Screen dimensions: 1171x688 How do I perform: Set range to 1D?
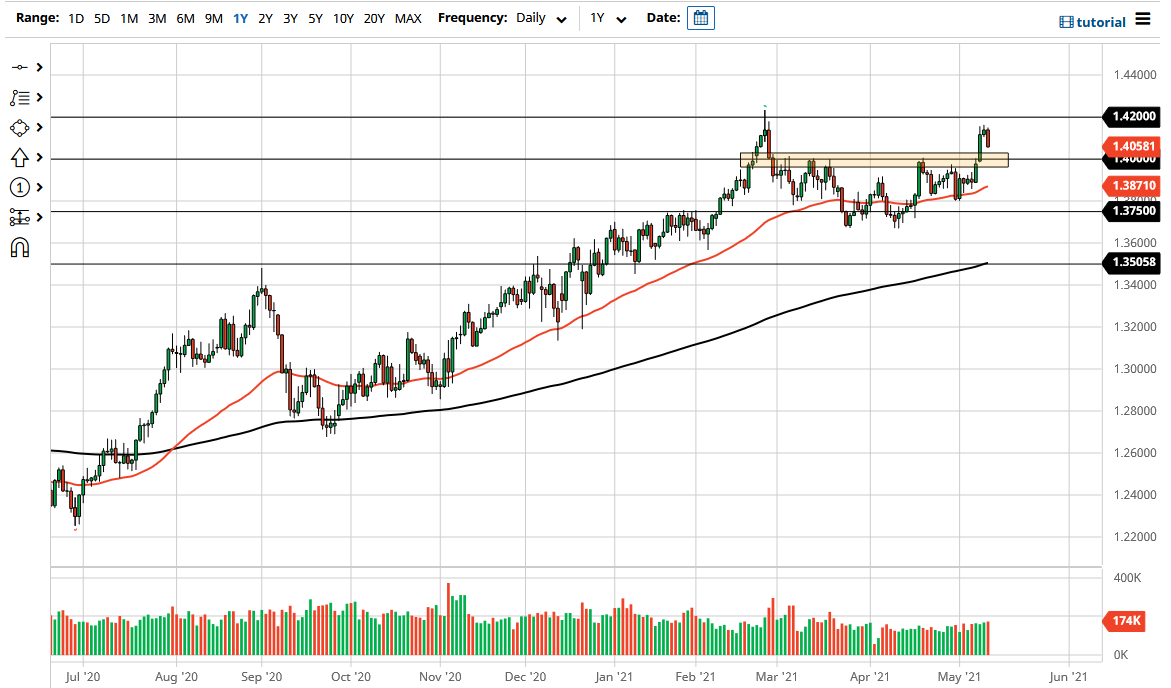76,19
